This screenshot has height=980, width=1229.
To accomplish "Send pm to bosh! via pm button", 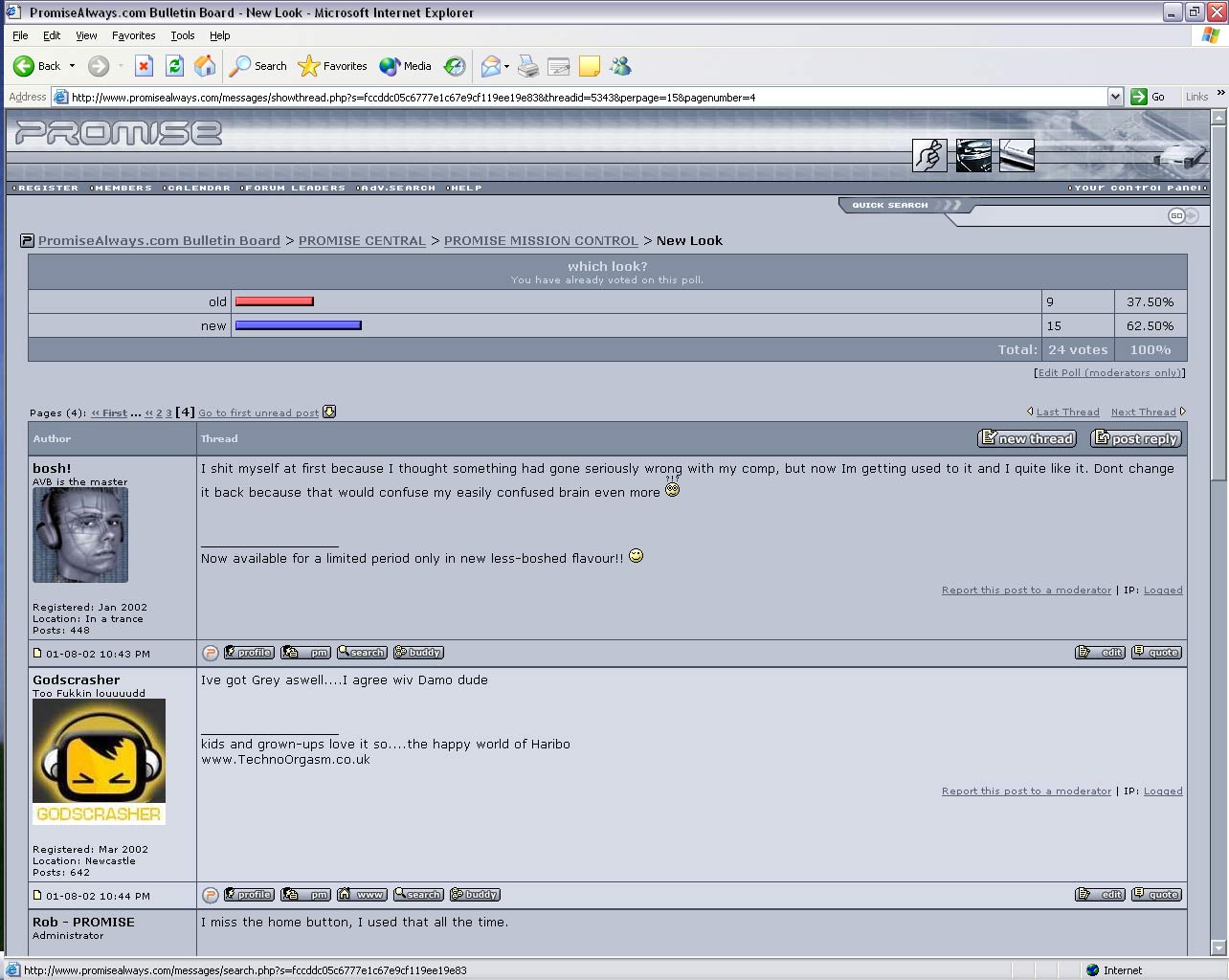I will point(306,653).
